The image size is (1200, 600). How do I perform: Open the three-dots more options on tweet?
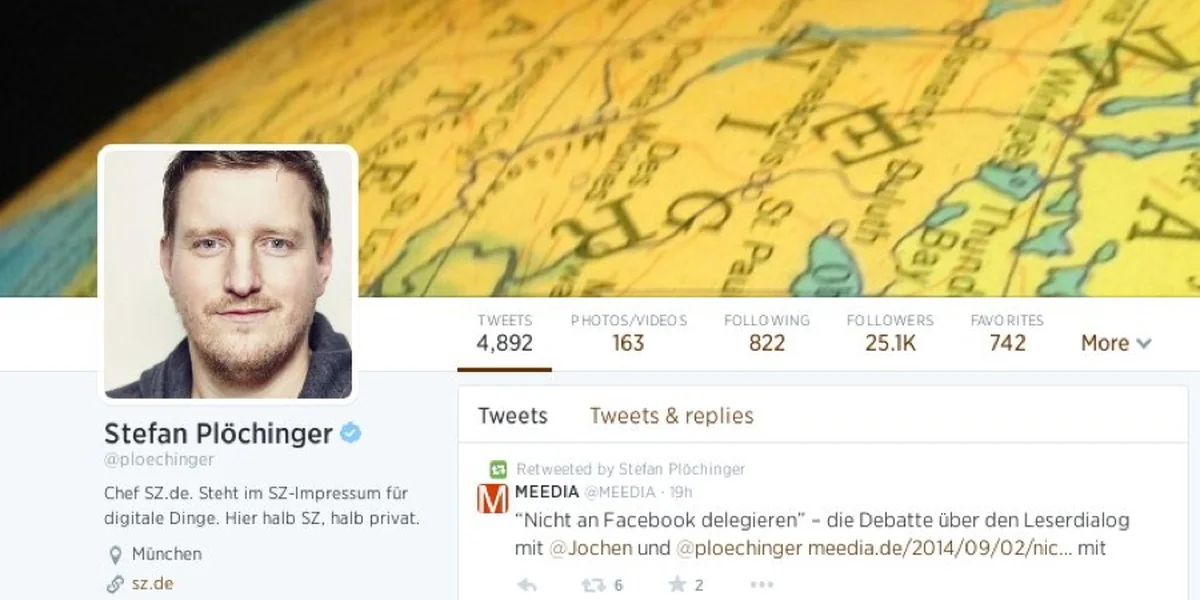coord(762,585)
